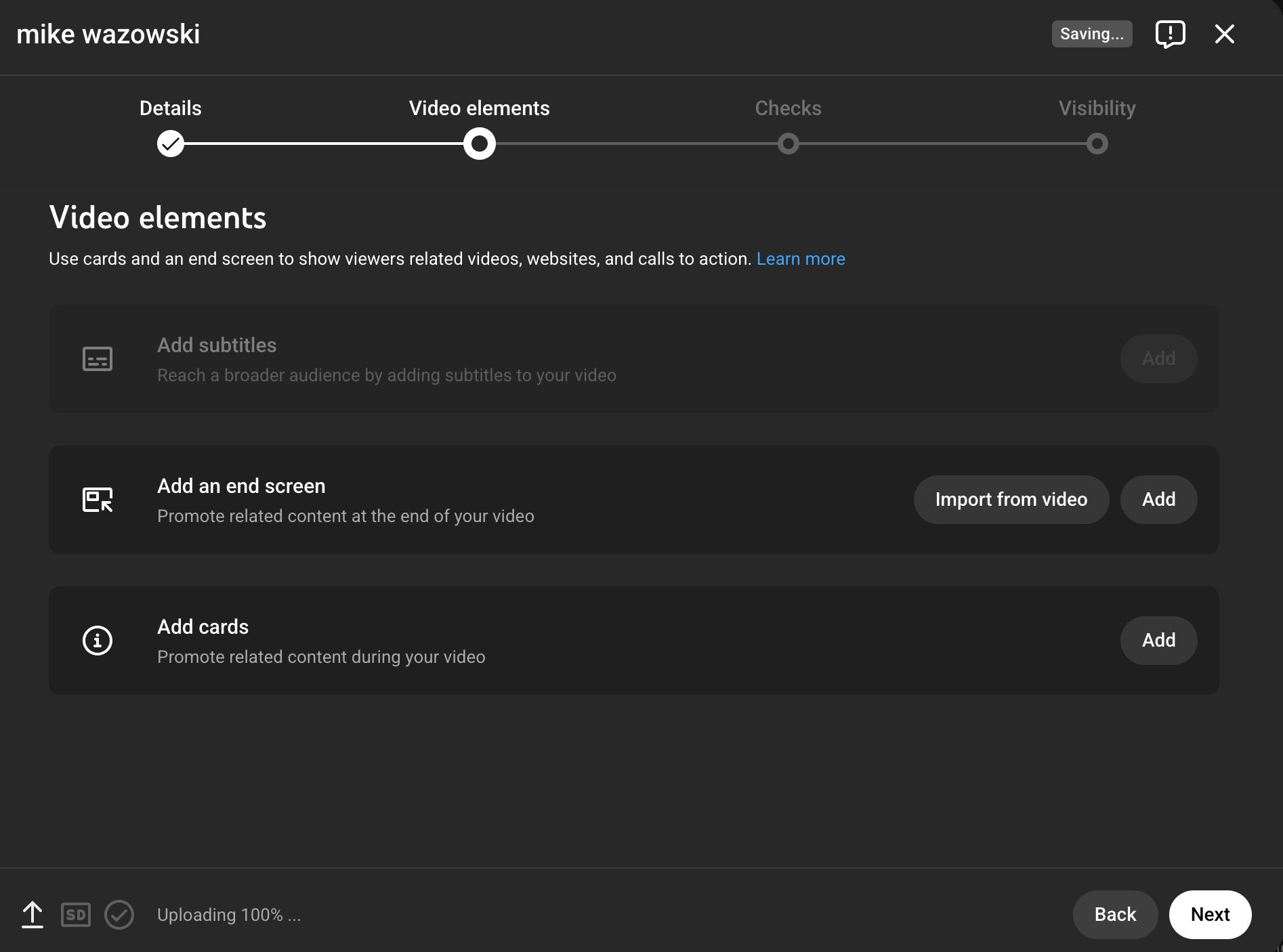1283x952 pixels.
Task: Click the checks complete checkmark icon
Action: [x=119, y=915]
